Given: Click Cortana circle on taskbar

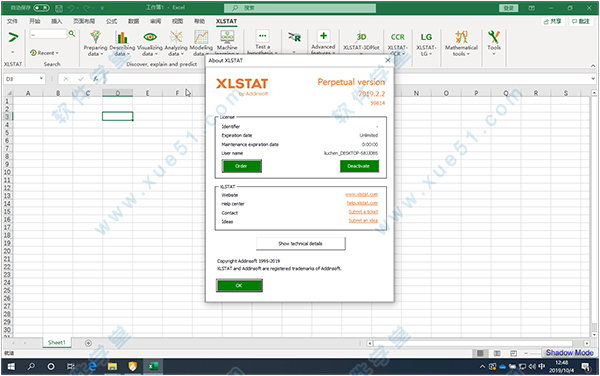Looking at the screenshot, I should pyautogui.click(x=51, y=366).
